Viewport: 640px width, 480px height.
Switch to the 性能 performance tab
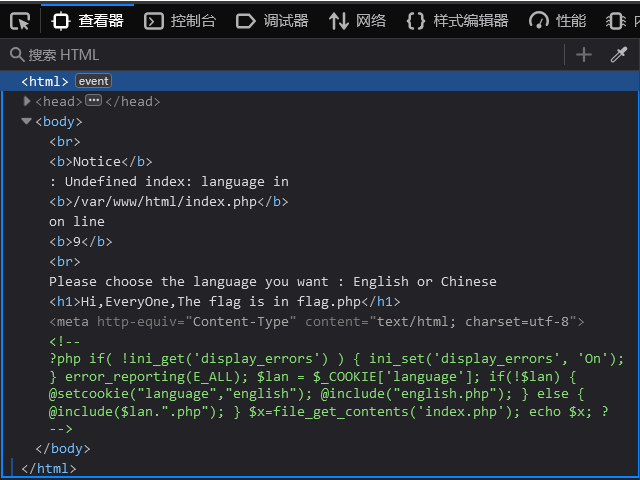click(x=558, y=21)
